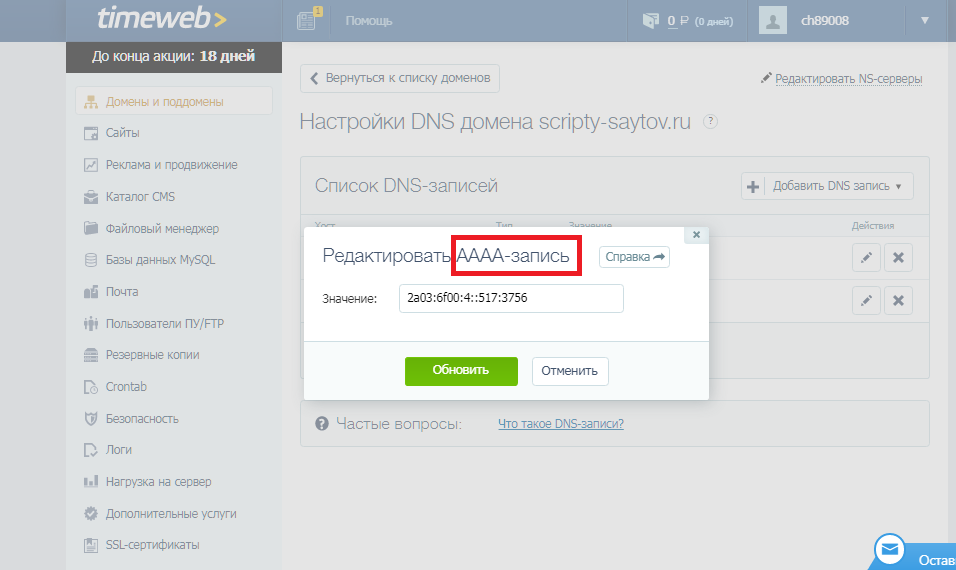The image size is (956, 570).
Task: Click the Почта mailbox icon
Action: 91,291
